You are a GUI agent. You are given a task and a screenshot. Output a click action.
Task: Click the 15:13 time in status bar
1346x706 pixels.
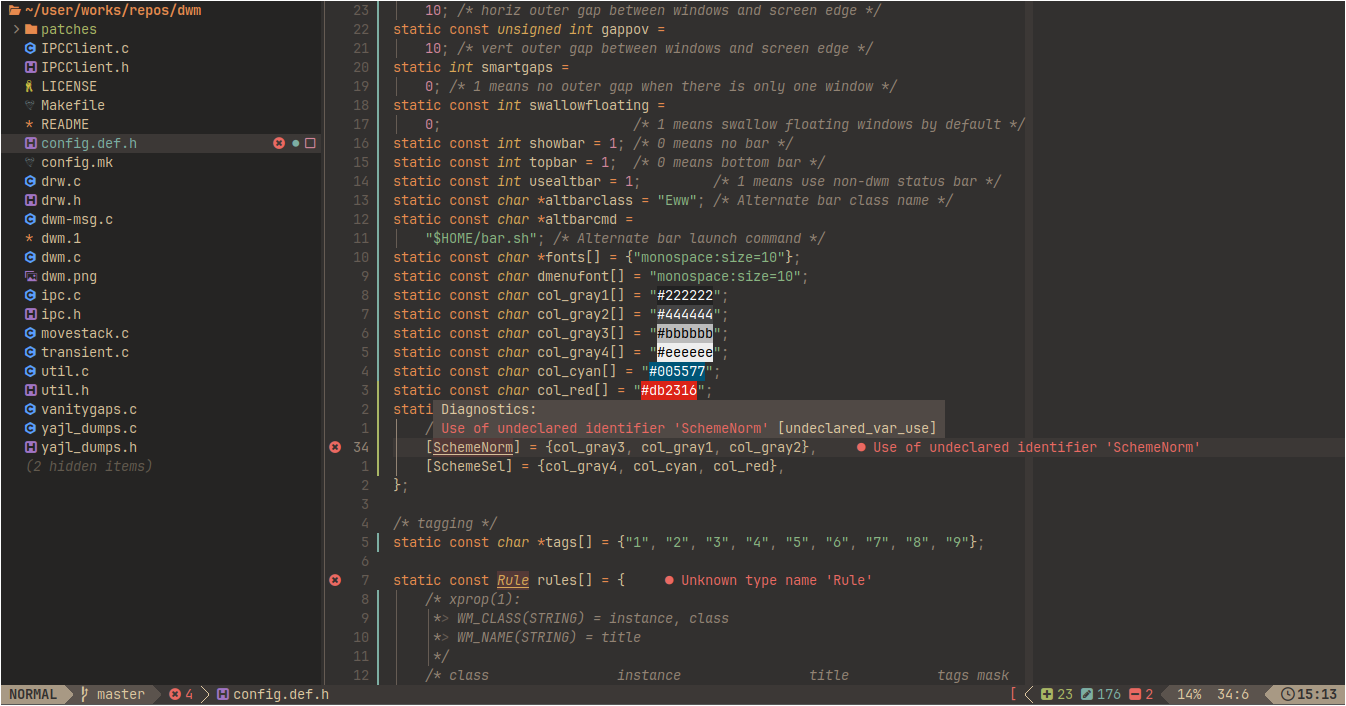point(1317,694)
